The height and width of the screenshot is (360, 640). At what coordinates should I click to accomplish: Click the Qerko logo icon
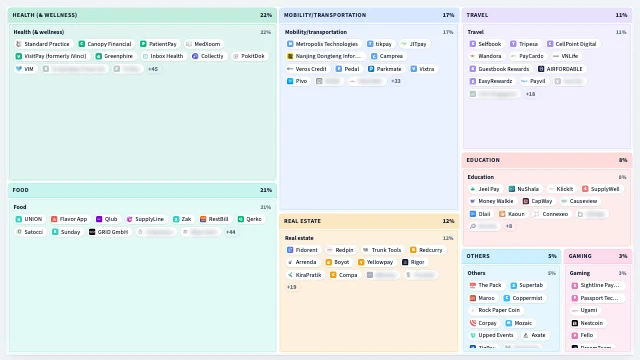(241, 219)
